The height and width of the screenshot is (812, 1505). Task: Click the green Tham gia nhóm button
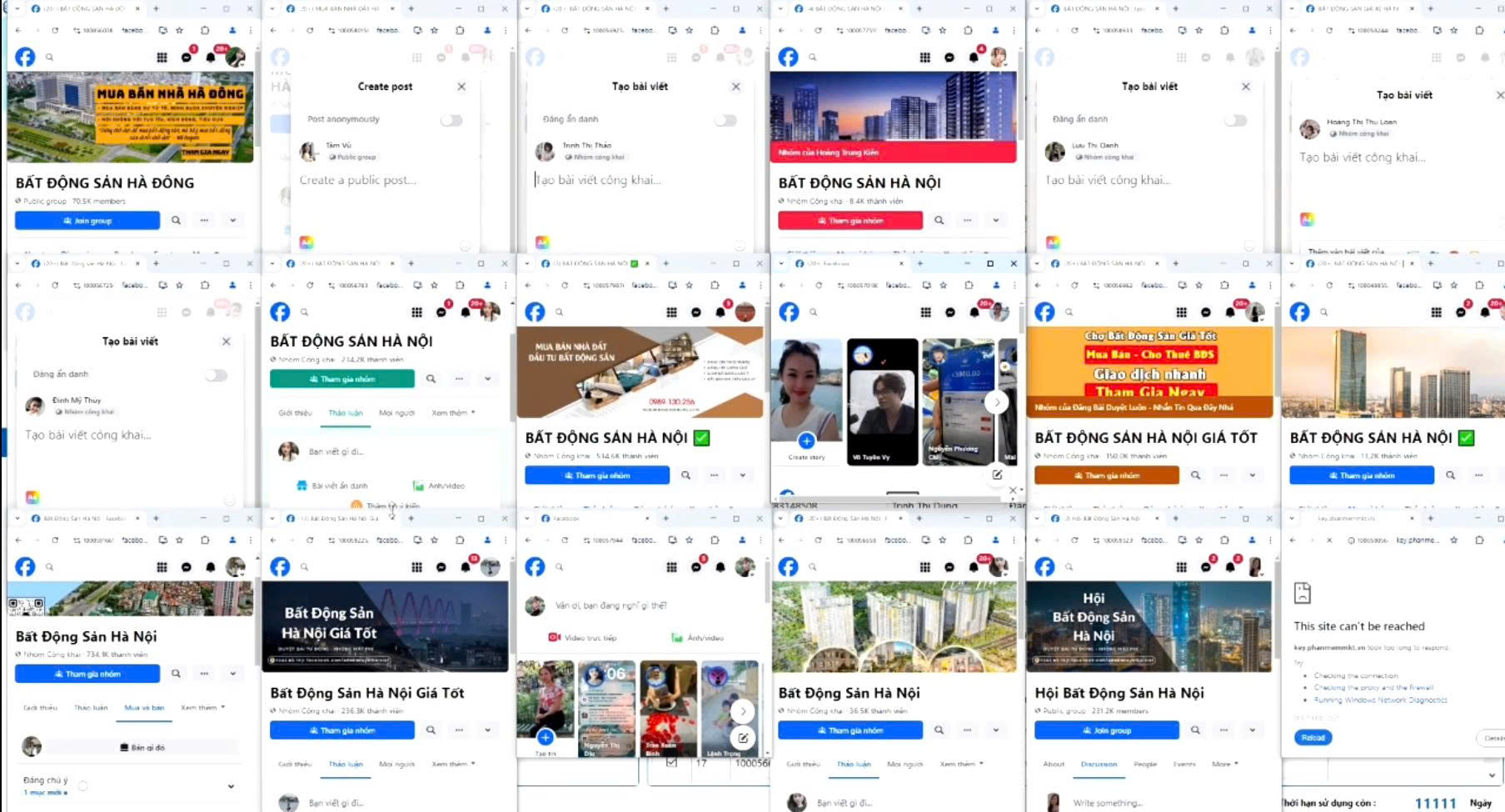pos(342,379)
